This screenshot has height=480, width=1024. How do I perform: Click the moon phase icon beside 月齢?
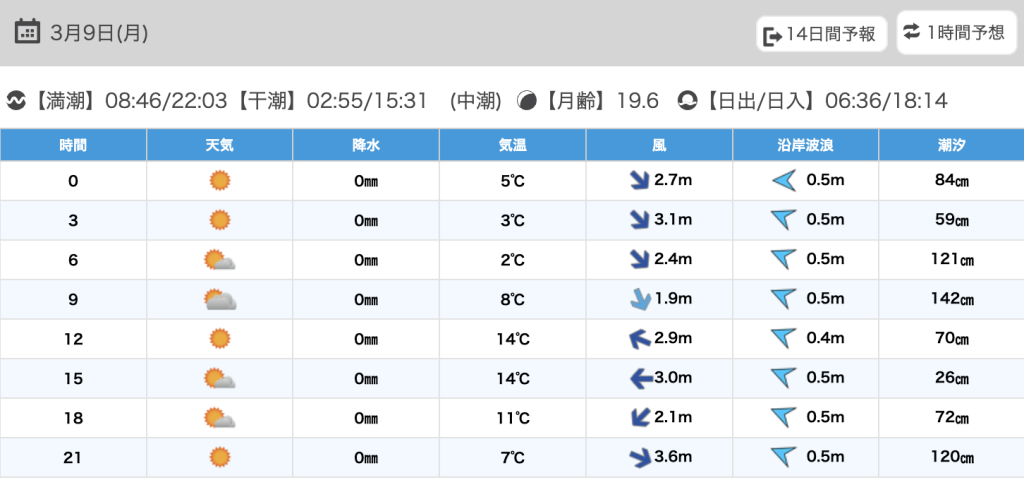pyautogui.click(x=526, y=101)
